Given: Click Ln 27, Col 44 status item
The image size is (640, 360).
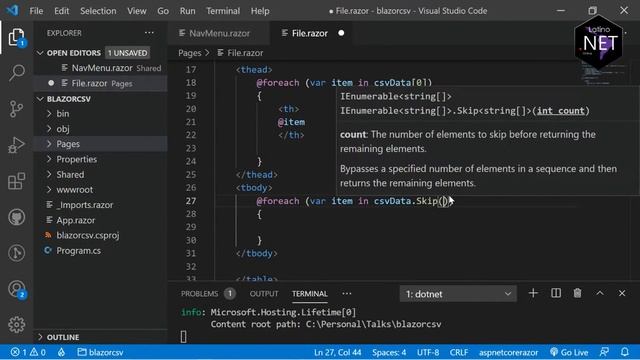Looking at the screenshot, I should [338, 352].
